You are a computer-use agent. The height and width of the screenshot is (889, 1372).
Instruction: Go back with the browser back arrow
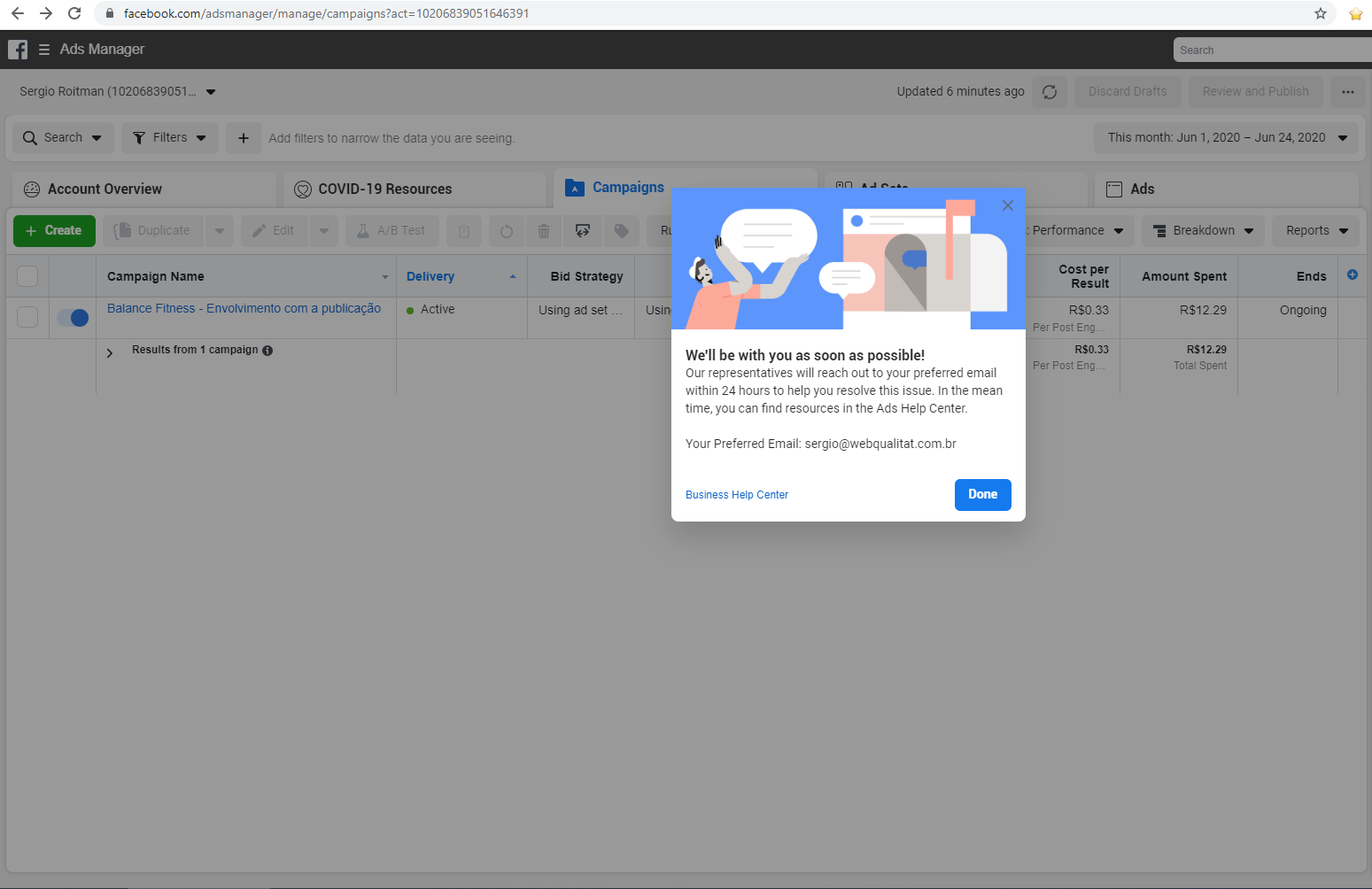point(18,13)
